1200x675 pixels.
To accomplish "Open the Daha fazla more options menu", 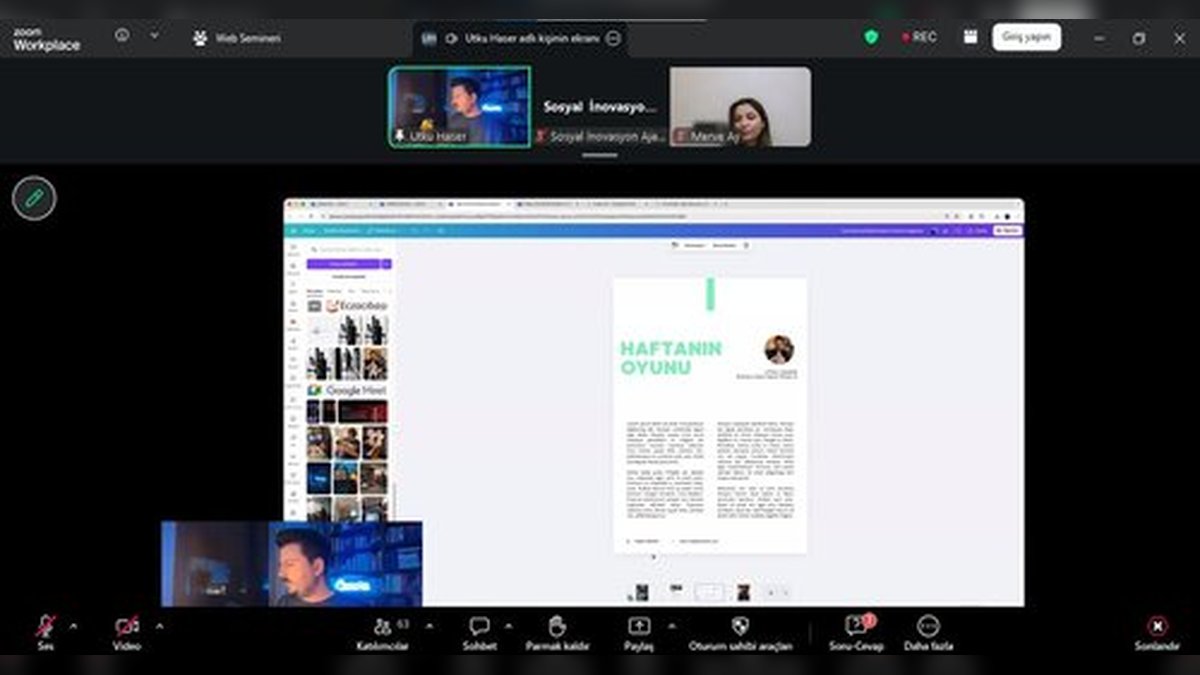I will pos(928,628).
